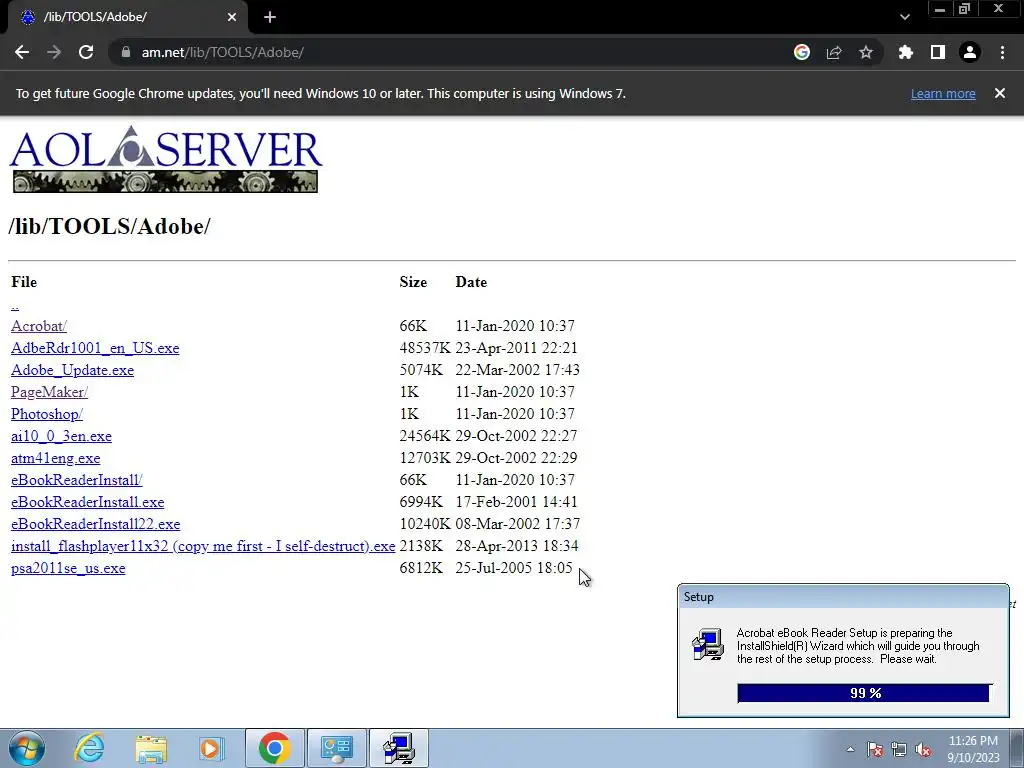Open a new tab with plus button
The image size is (1024, 768).
pos(270,18)
